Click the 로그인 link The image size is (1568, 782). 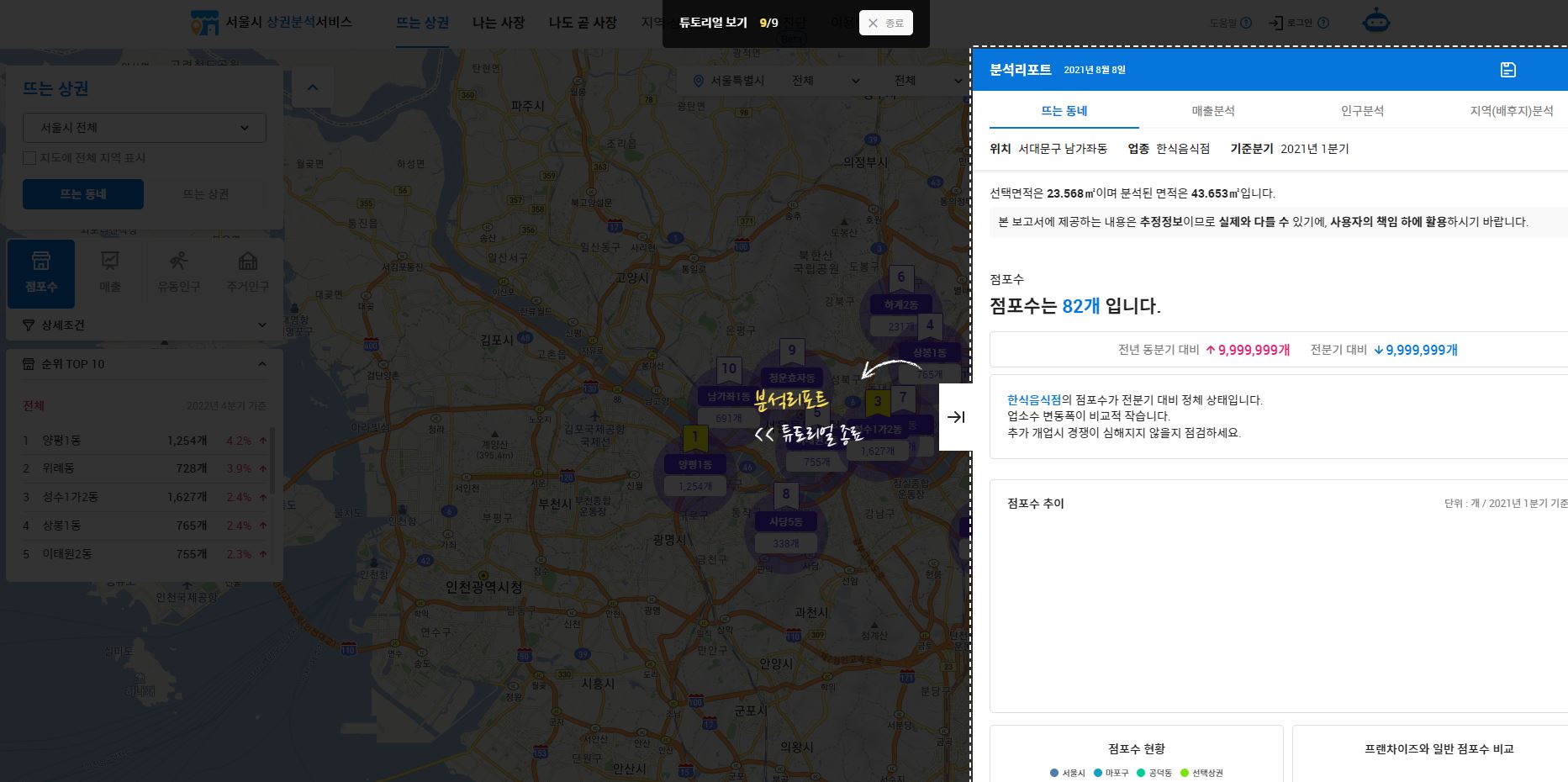click(x=1297, y=23)
